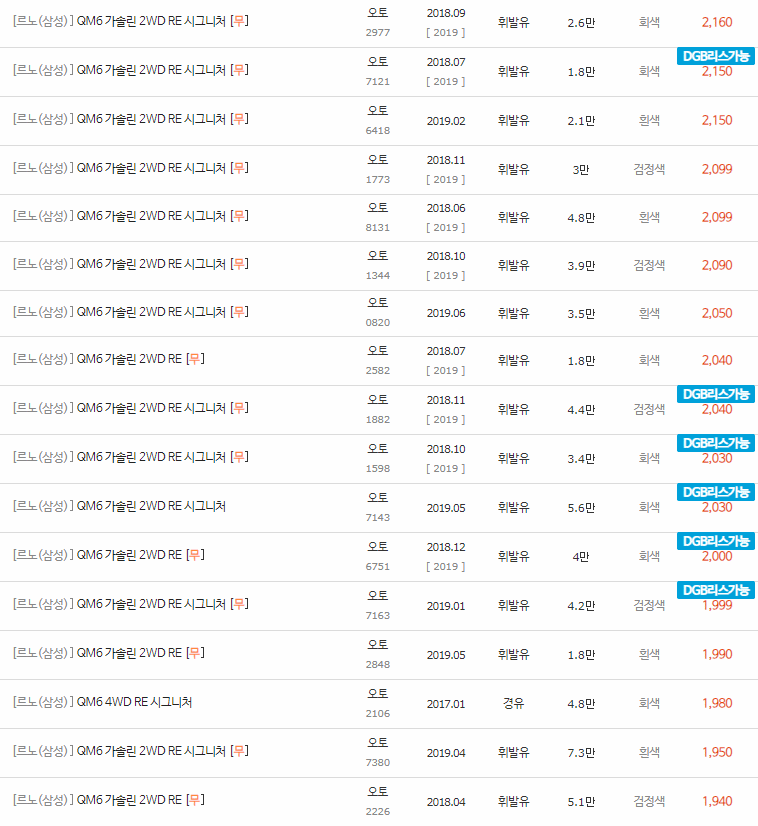
Task: Click the 휘발유 fuel label on first row
Action: [511, 21]
